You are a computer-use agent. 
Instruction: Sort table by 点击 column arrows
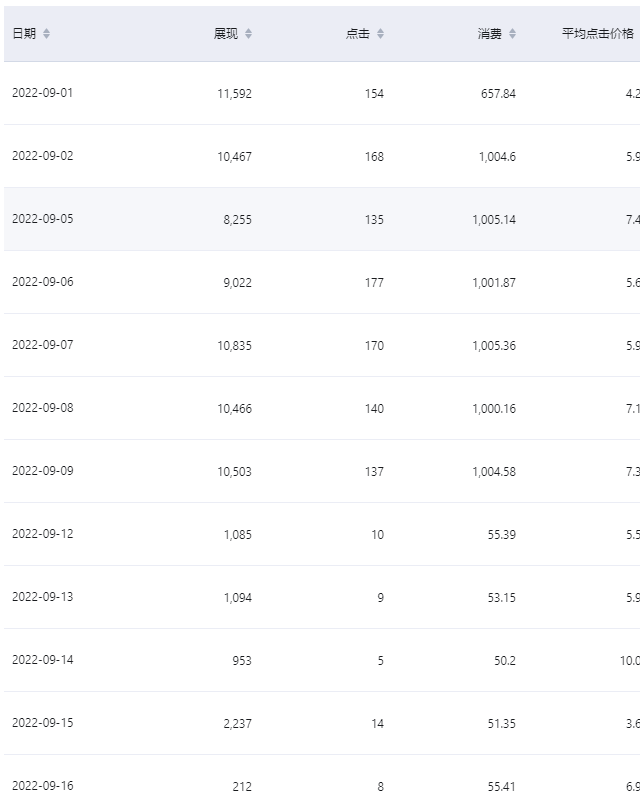(x=380, y=34)
